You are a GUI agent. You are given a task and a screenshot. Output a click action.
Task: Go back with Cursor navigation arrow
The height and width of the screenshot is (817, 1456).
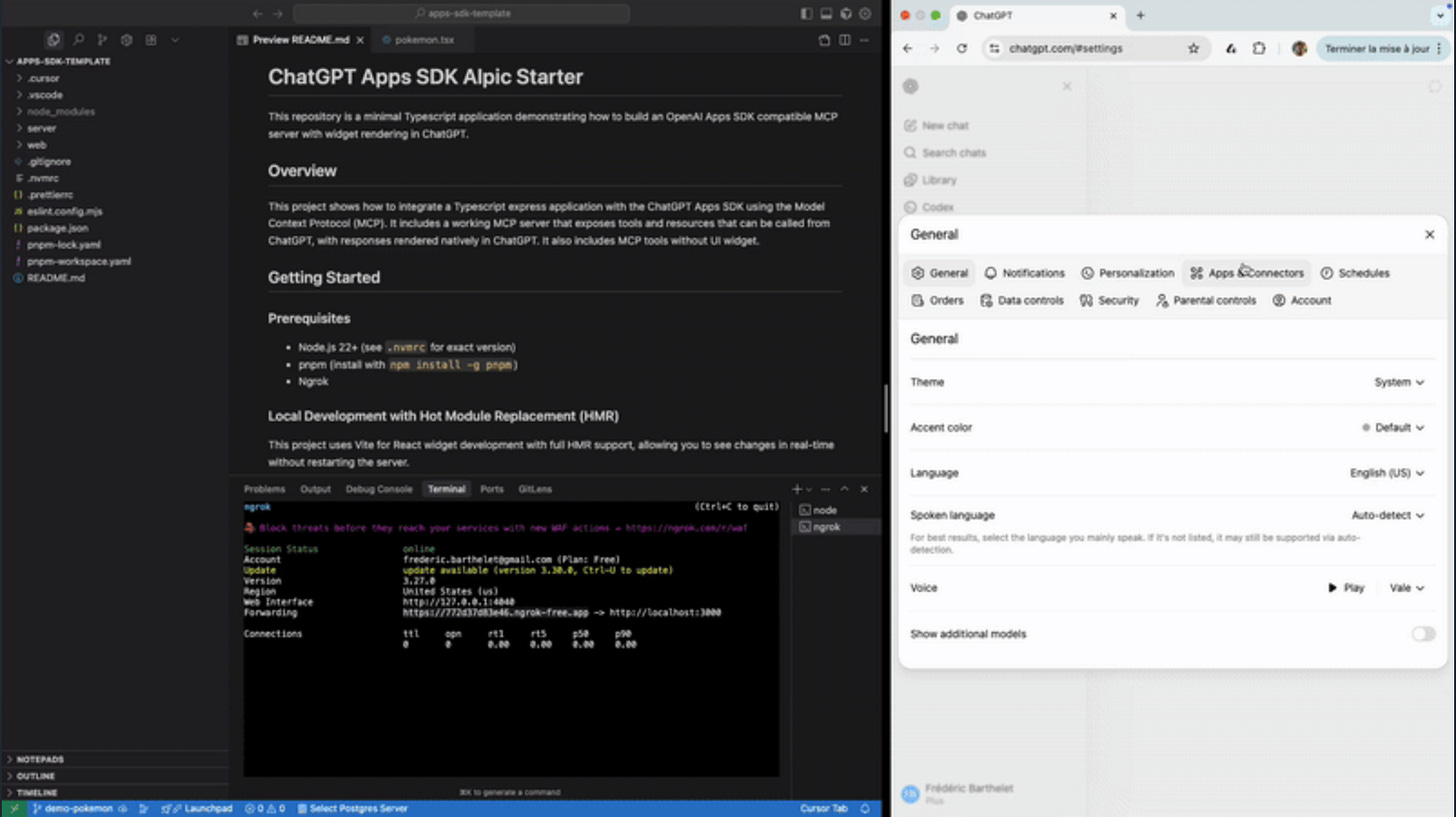[x=258, y=14]
